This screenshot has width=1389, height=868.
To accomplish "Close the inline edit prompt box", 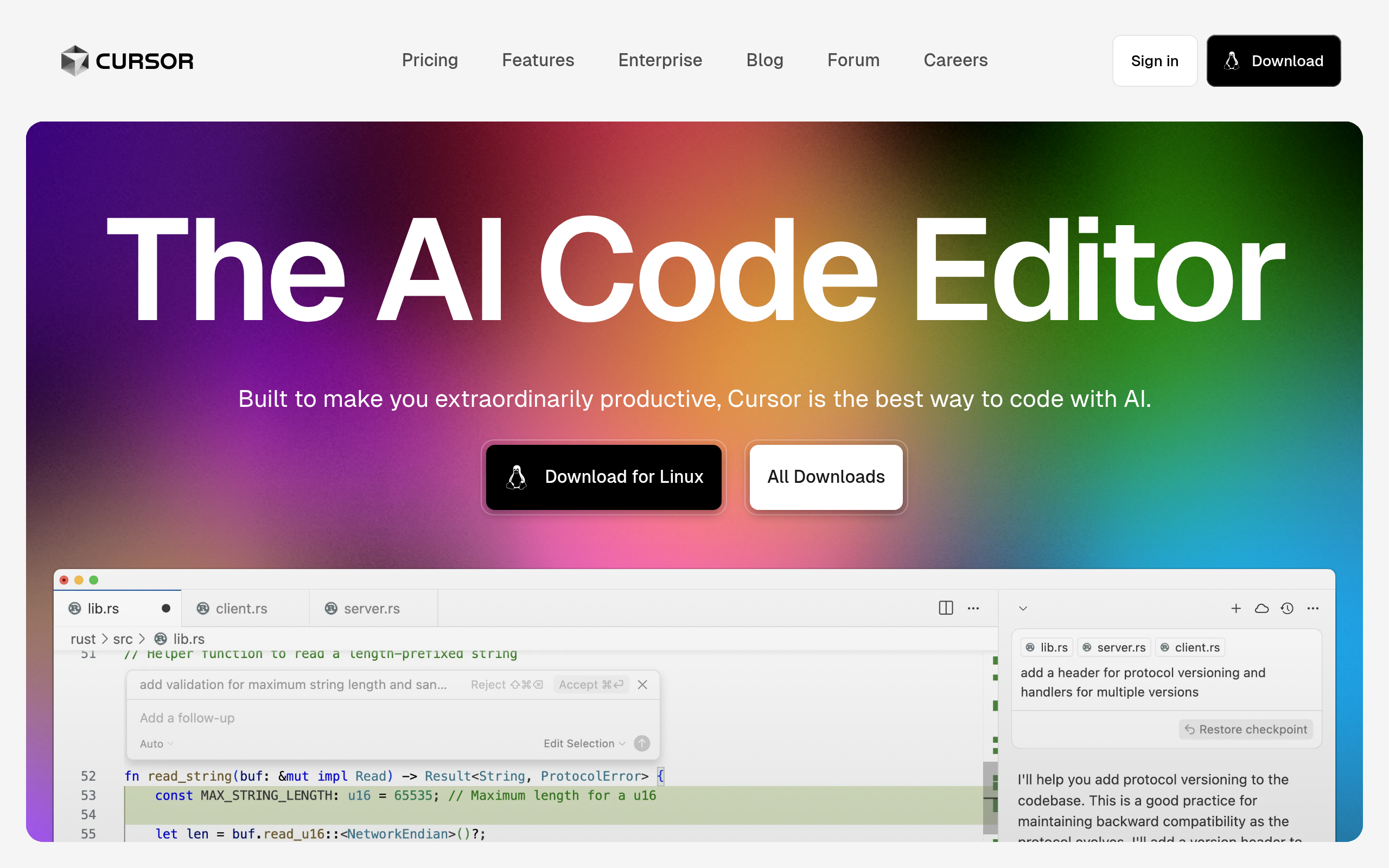I will [643, 684].
